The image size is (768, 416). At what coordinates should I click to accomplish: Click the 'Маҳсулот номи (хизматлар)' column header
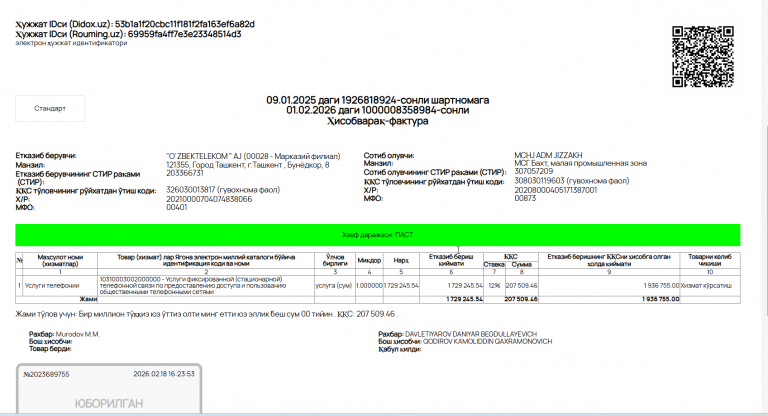click(60, 261)
